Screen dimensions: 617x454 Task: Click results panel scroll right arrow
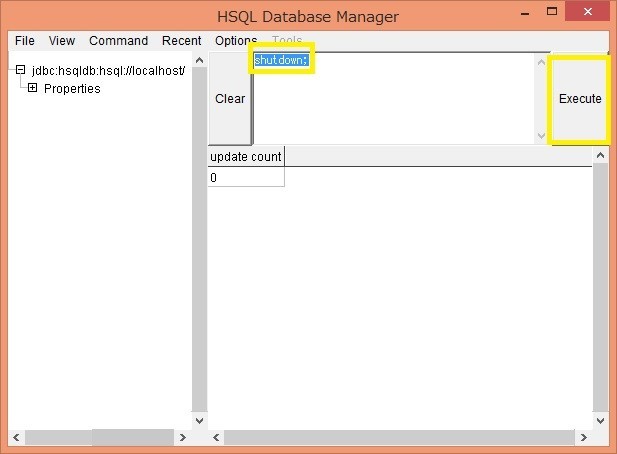[x=584, y=437]
